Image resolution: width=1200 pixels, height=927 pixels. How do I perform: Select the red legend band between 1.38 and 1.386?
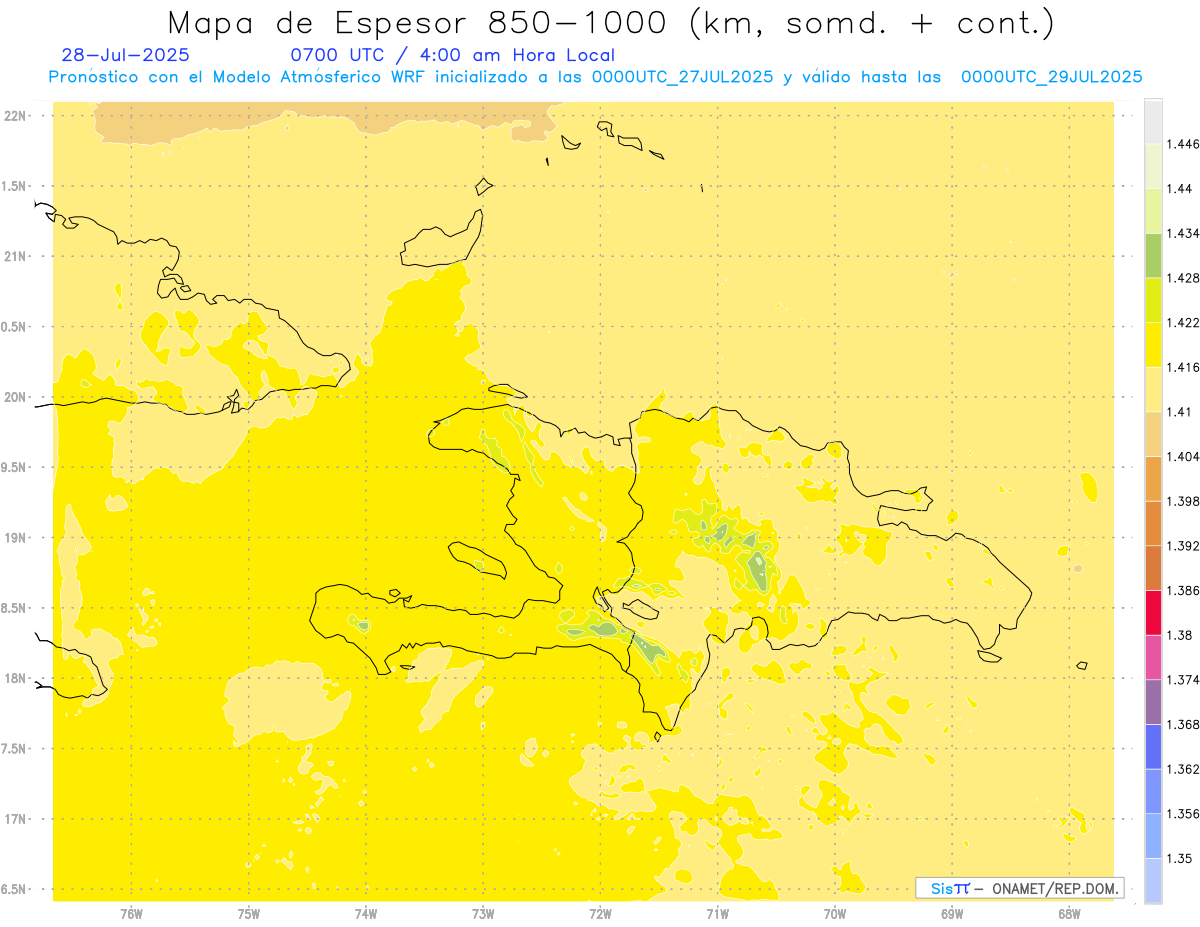pos(1153,613)
